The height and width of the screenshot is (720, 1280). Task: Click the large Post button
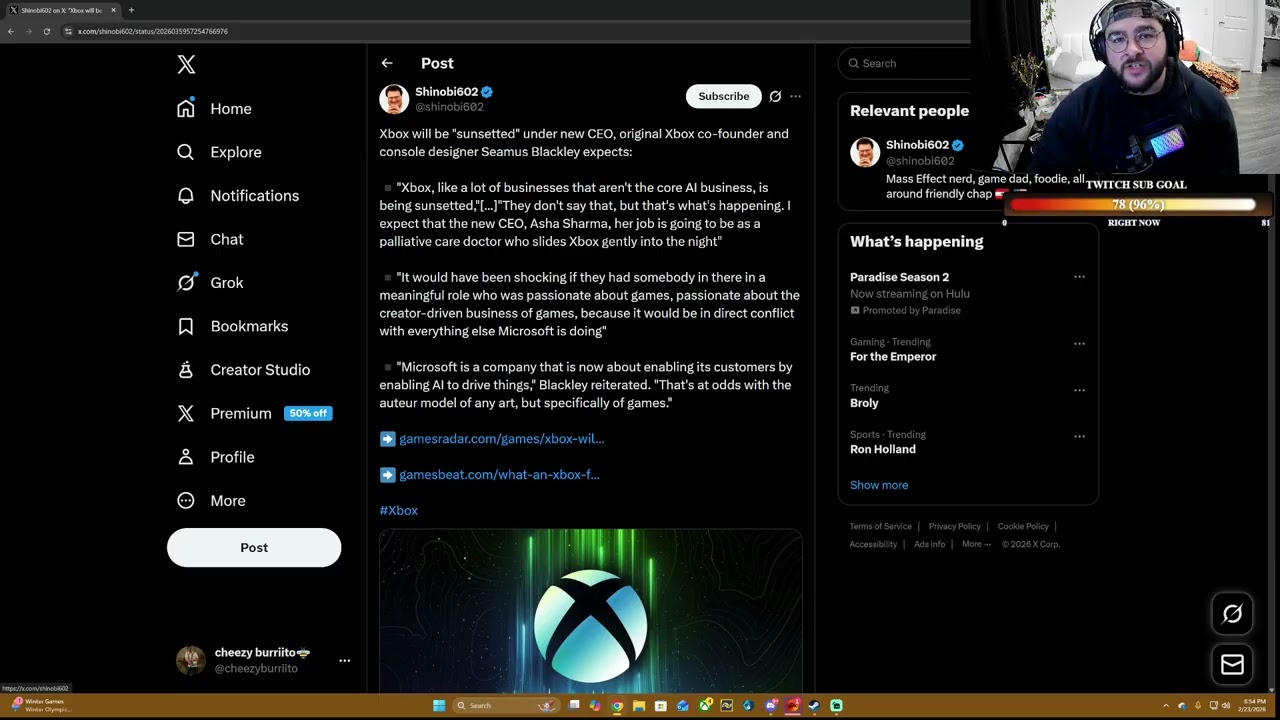coord(254,548)
